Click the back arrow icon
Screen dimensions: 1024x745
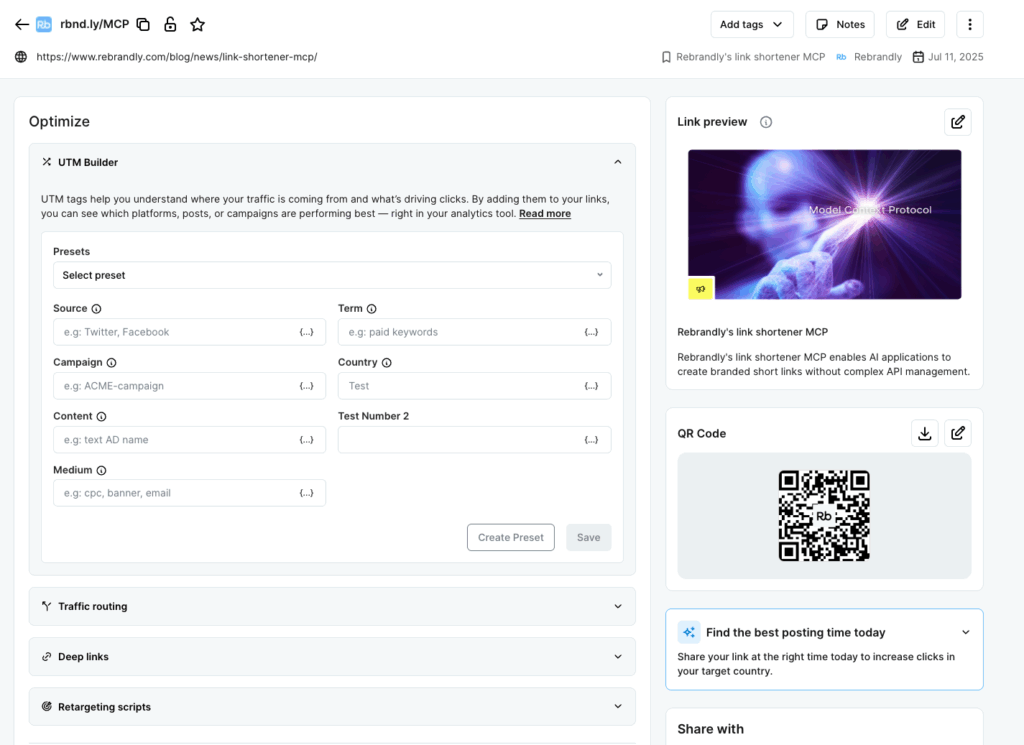[x=22, y=25]
